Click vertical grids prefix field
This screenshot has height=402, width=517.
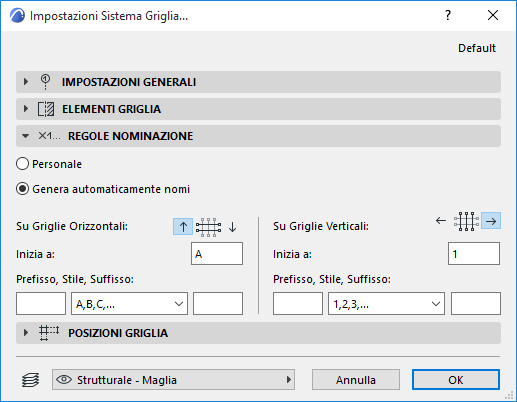point(298,304)
